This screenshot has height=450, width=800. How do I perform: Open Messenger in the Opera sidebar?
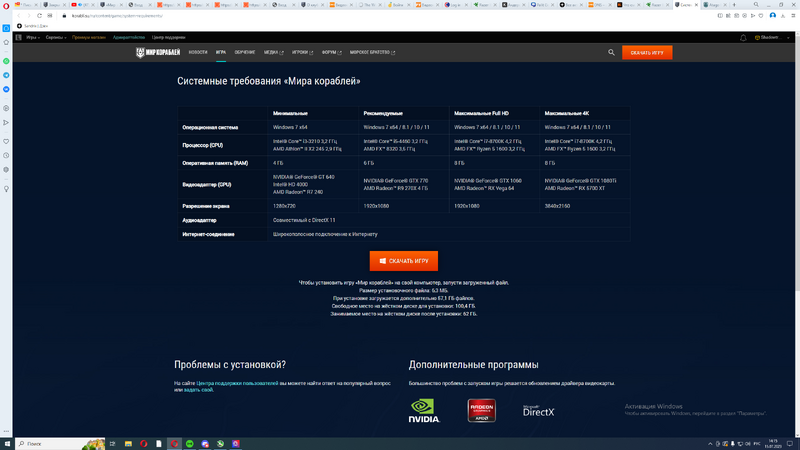coord(6,89)
